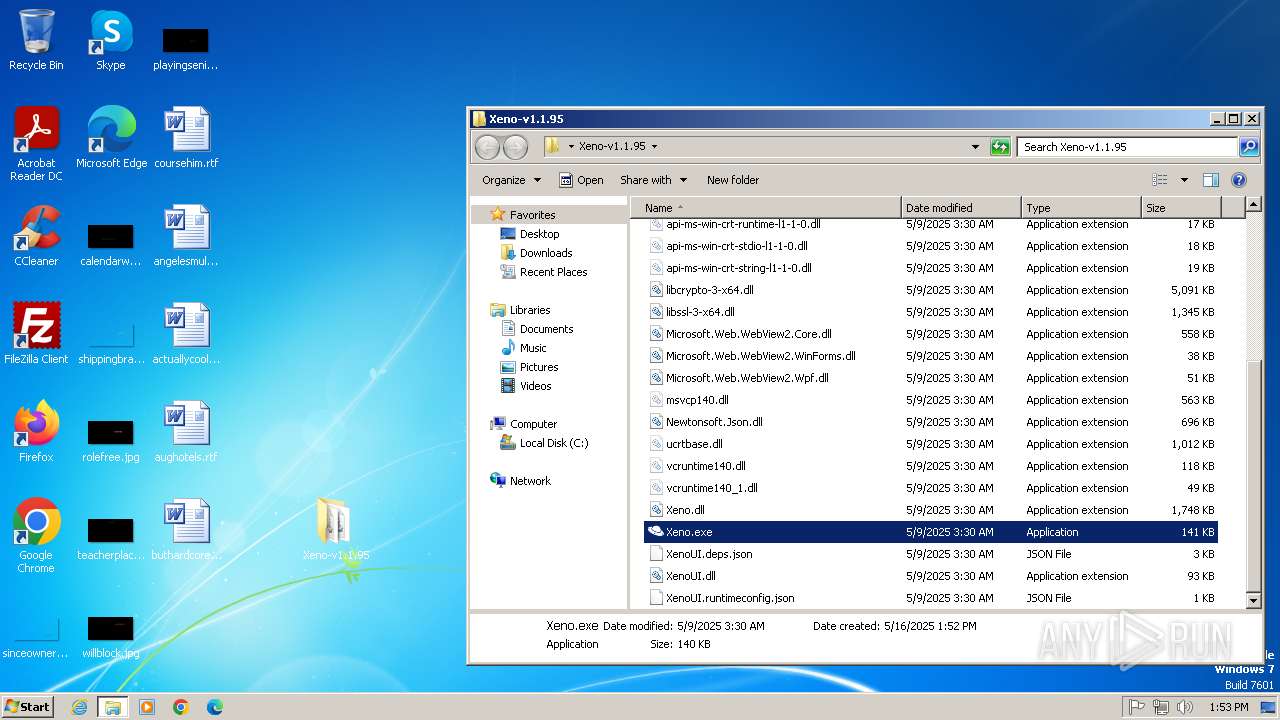Open Local Disk (C:) in navigation pane
Viewport: 1280px width, 720px height.
[554, 443]
